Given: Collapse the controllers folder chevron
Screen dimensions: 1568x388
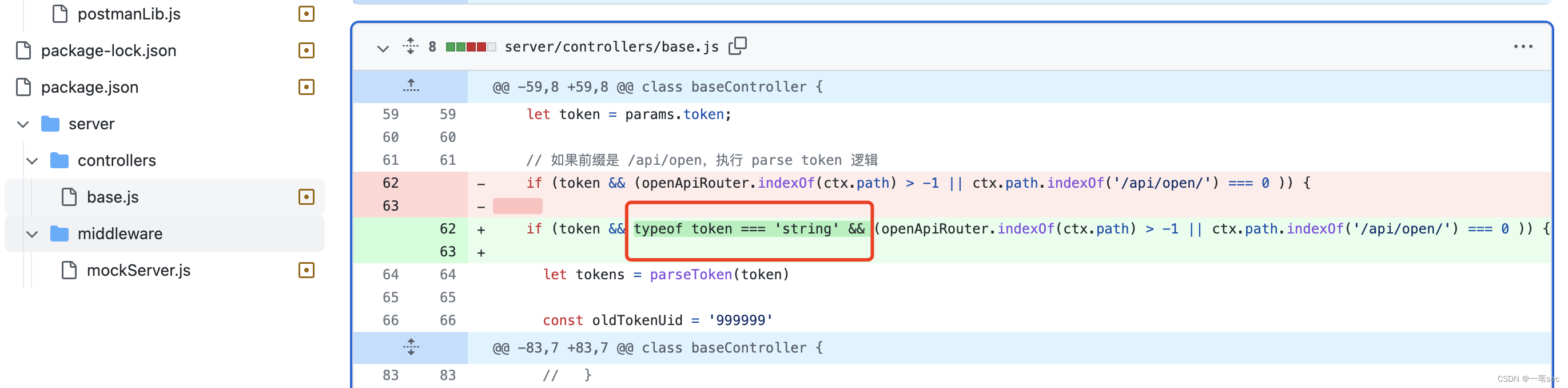Looking at the screenshot, I should 32,160.
